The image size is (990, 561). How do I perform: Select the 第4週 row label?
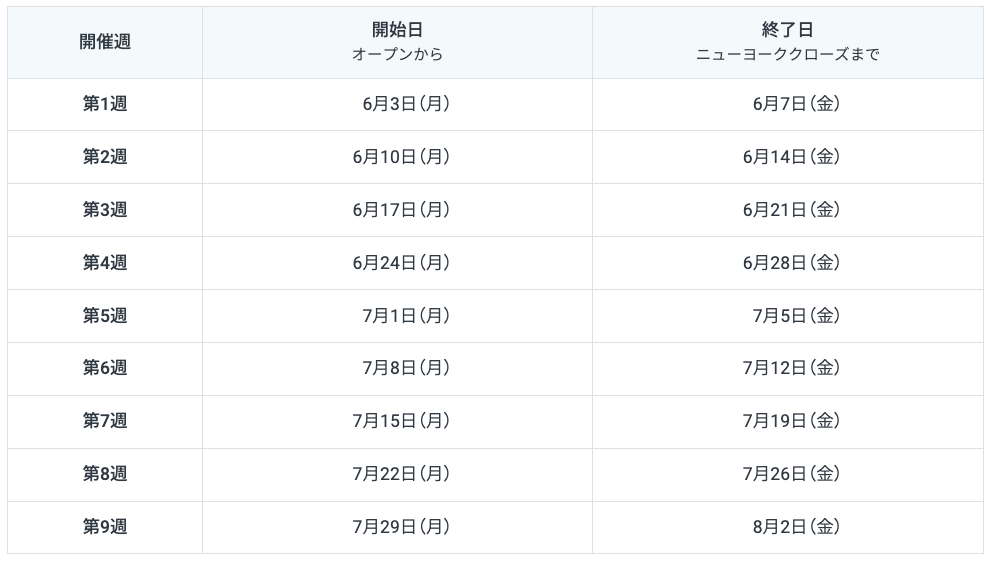tap(105, 263)
